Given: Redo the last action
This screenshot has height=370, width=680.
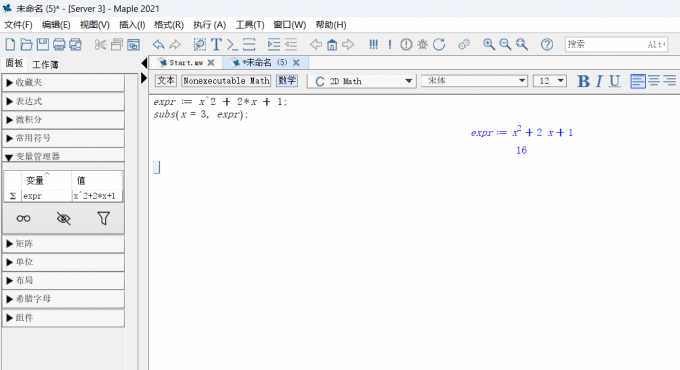Looking at the screenshot, I should pos(175,44).
